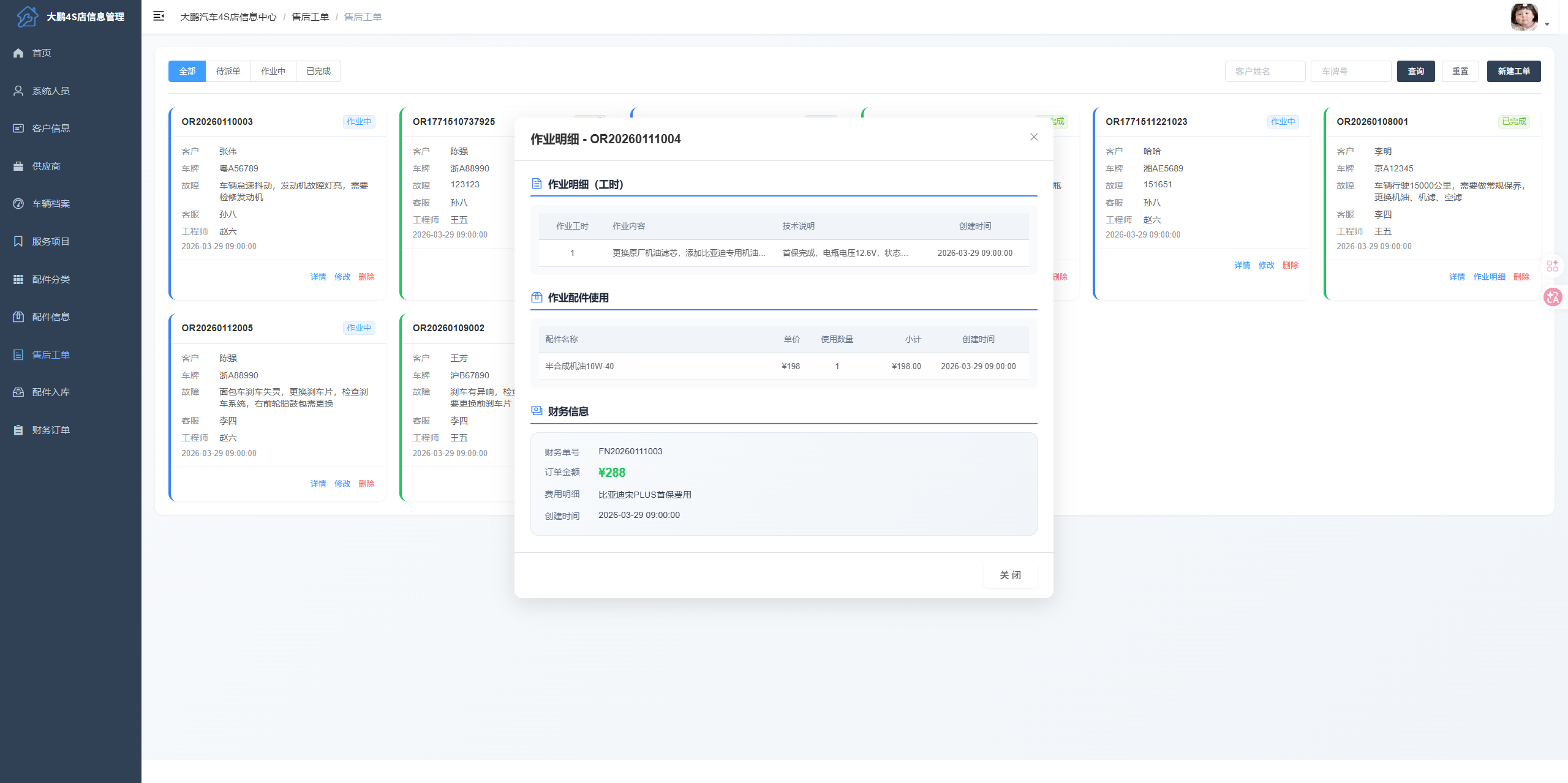This screenshot has width=1568, height=783.
Task: Open 详情 for order OR20260110003
Action: point(318,277)
